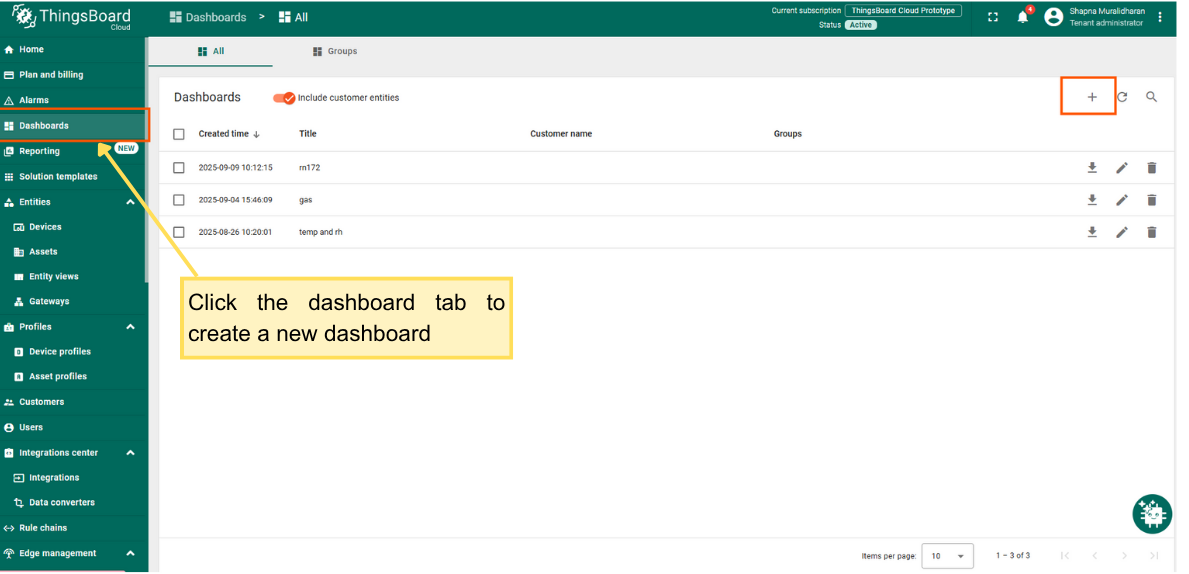Switch to the Groups tab
Viewport: 1189px width, 574px height.
coord(335,51)
